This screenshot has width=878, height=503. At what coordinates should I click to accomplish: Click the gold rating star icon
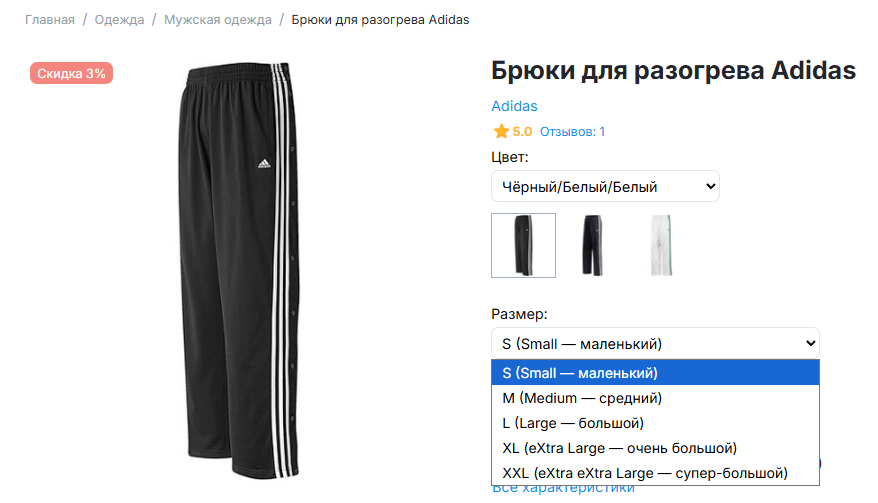click(501, 132)
